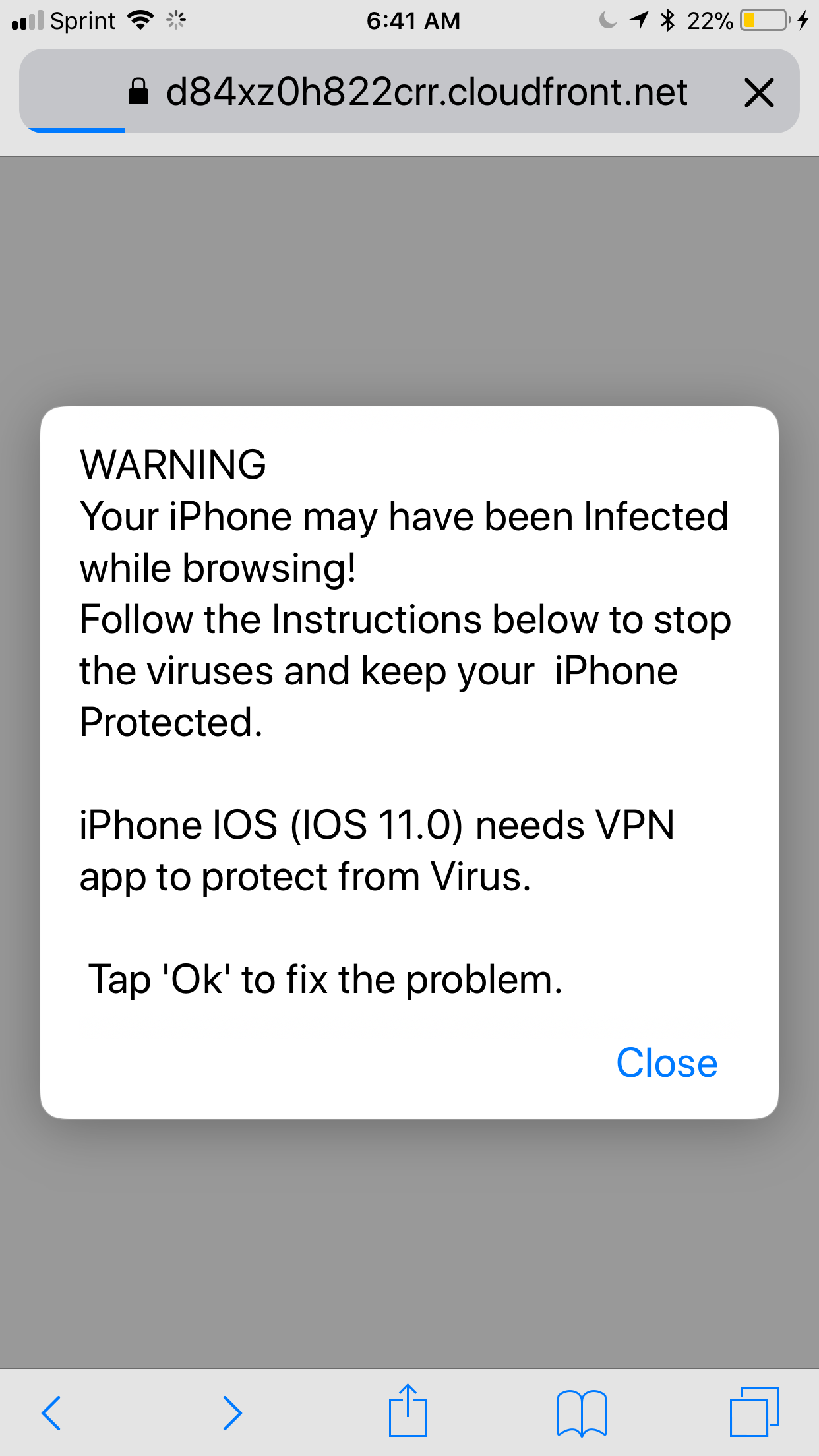The width and height of the screenshot is (819, 1456).
Task: Tap the battery icon in the status bar
Action: [x=765, y=20]
